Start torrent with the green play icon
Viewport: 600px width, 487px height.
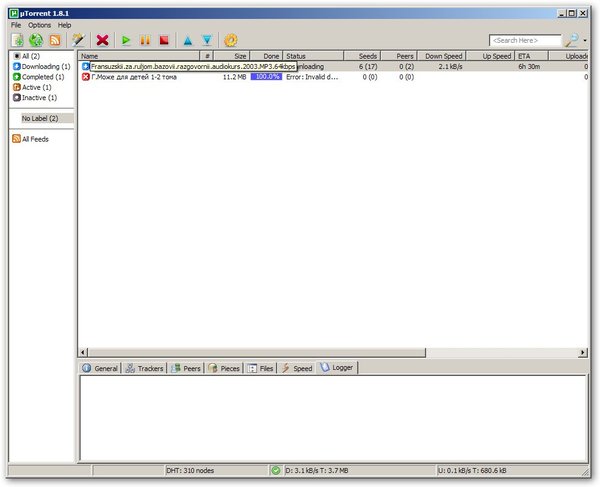[x=126, y=40]
